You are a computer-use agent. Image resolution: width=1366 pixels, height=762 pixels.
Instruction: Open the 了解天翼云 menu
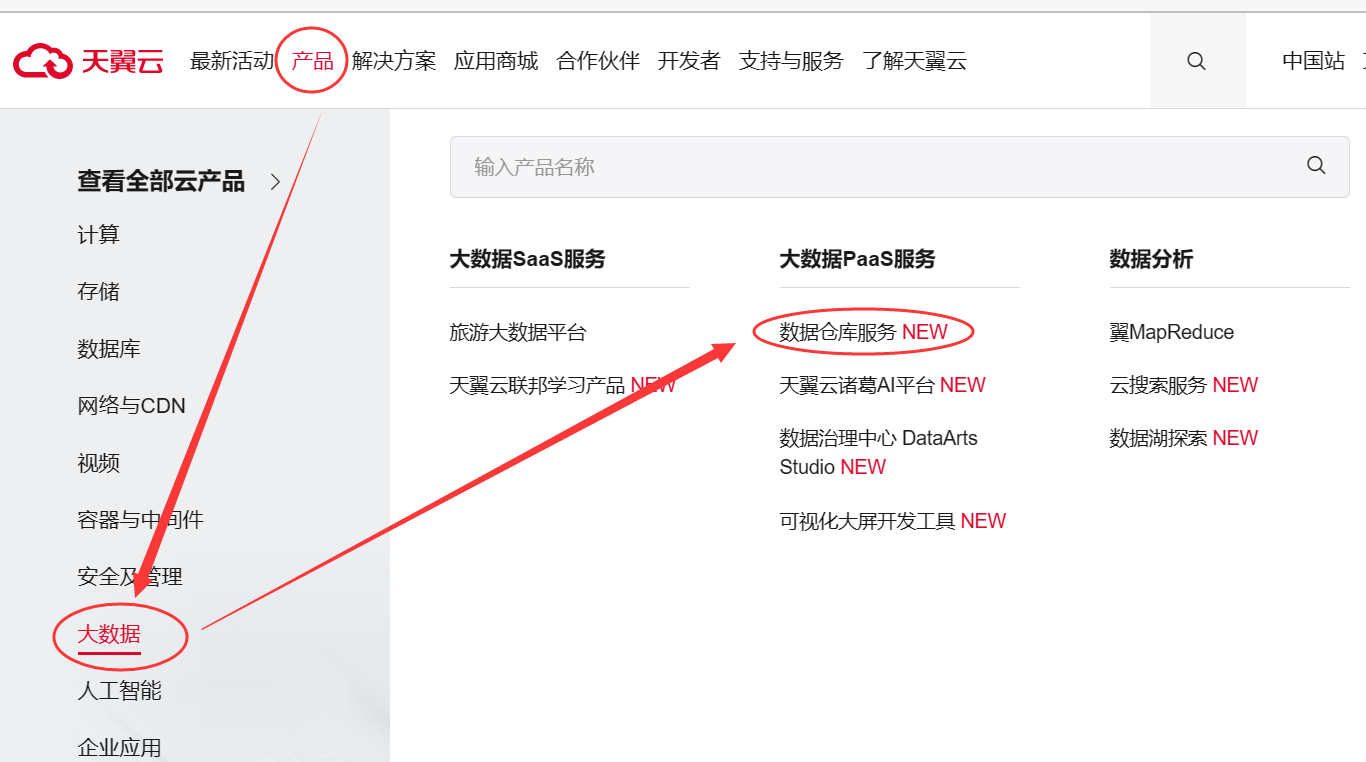[915, 61]
